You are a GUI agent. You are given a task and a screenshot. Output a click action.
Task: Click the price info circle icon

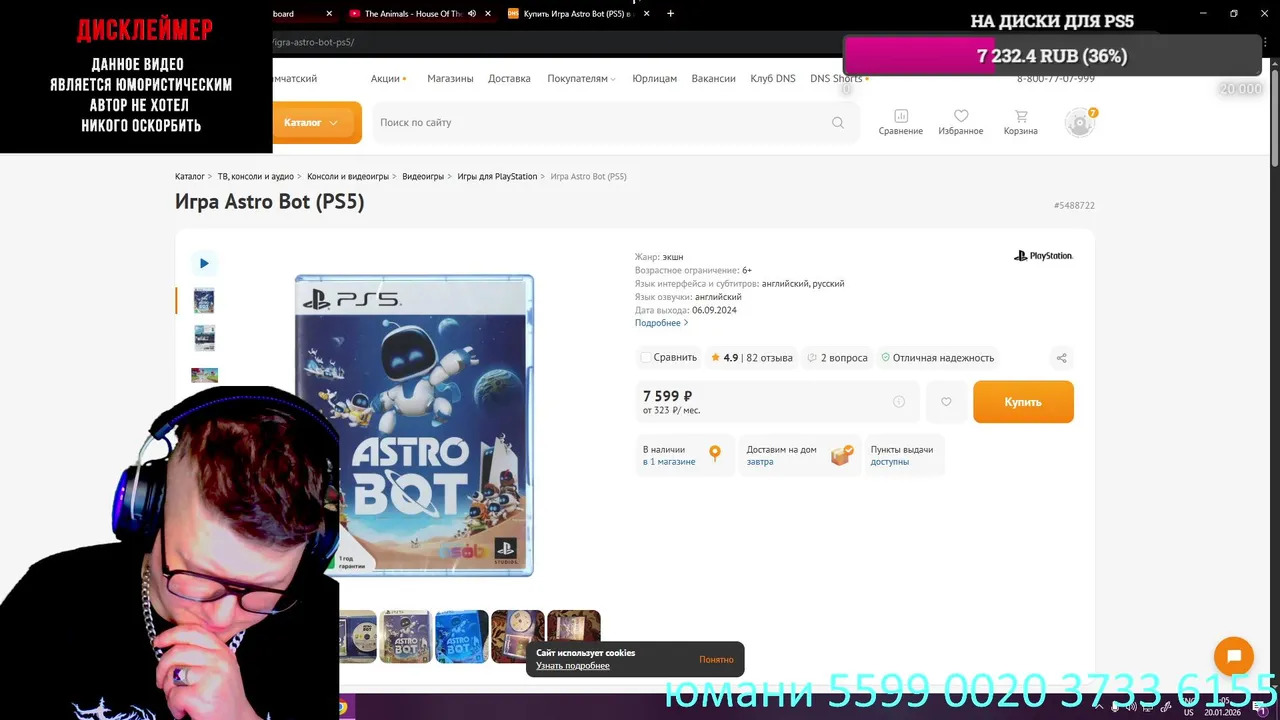[899, 402]
